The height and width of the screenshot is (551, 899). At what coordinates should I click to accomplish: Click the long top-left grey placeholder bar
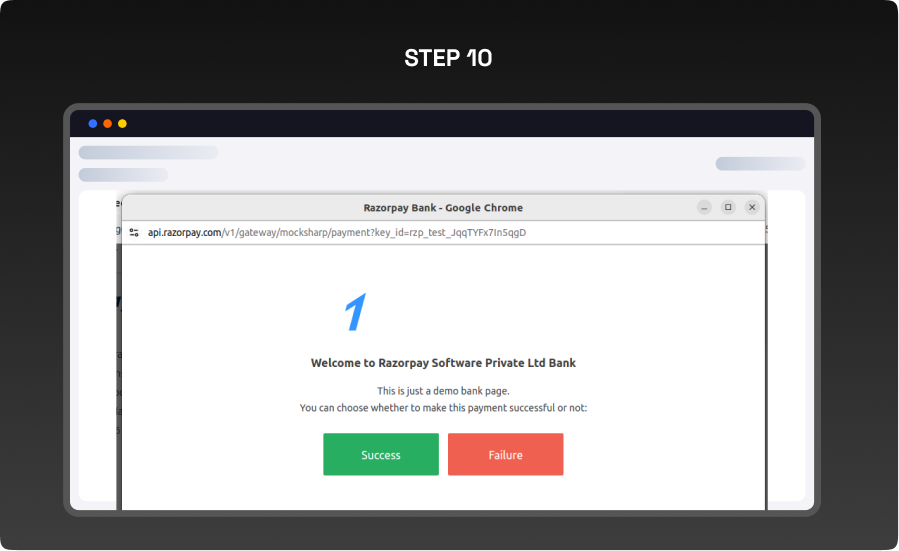point(148,153)
